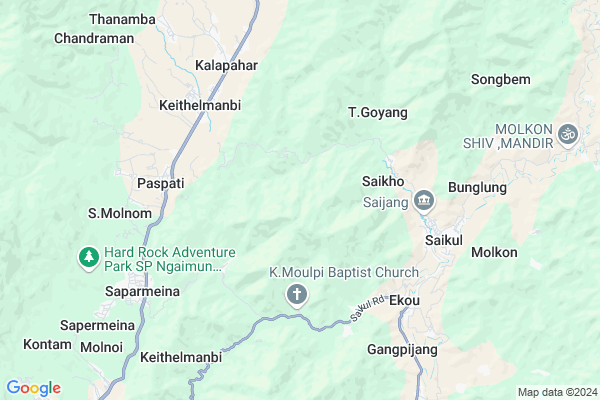Screen dimensions: 600x400
Task: Click the Map data ©2024 attribution
Action: pos(558,392)
